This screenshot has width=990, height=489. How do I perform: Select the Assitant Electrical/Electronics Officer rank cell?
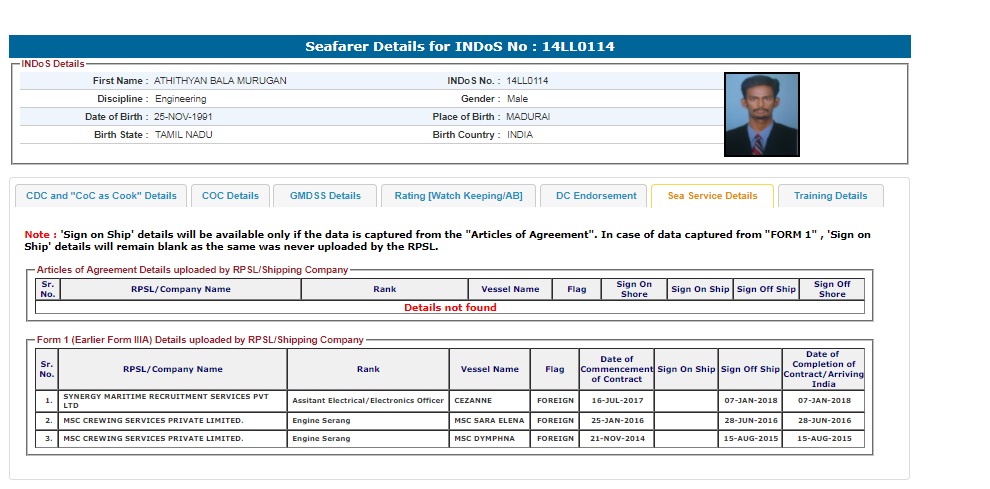[367, 400]
